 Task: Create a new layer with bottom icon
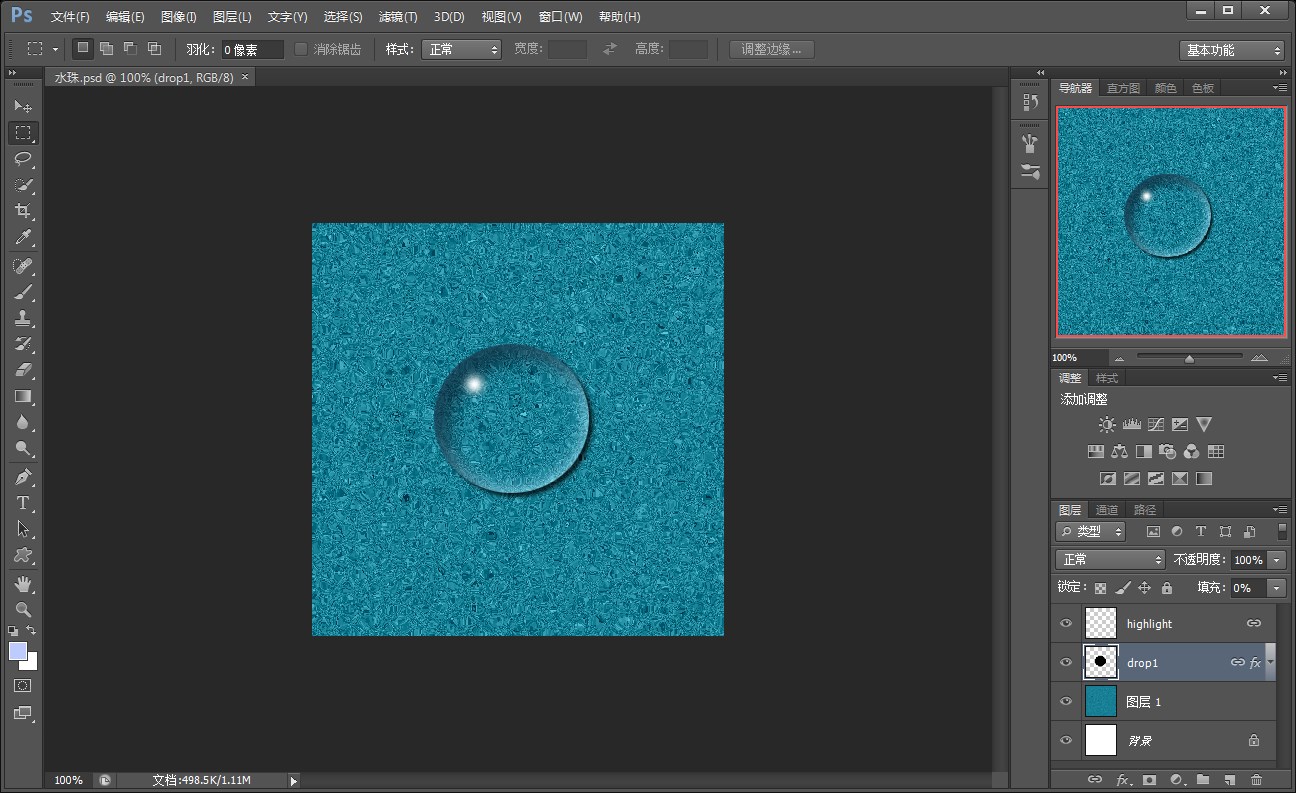[x=1230, y=780]
